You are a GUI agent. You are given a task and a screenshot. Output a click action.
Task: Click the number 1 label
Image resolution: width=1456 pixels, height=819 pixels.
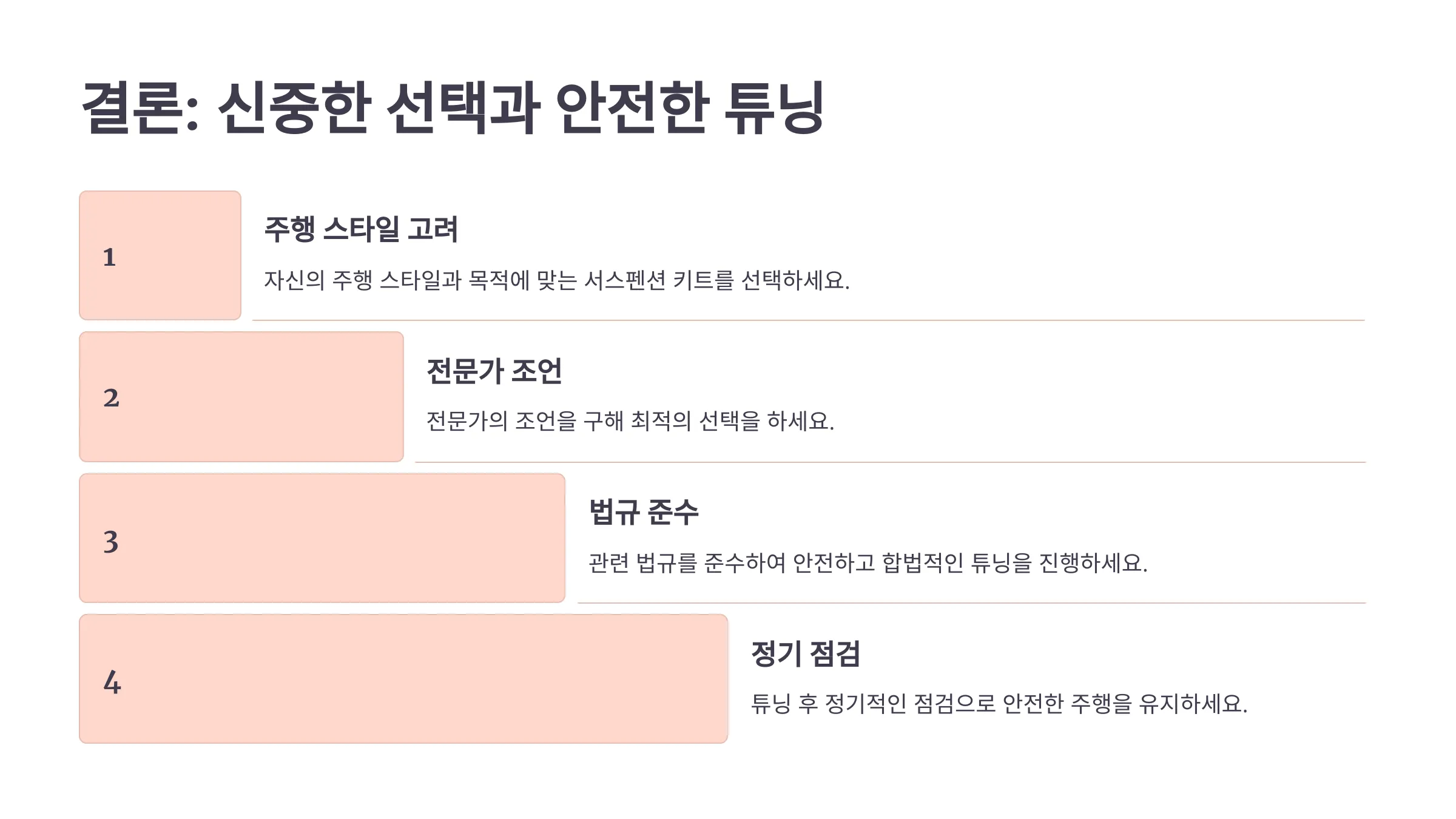(109, 257)
